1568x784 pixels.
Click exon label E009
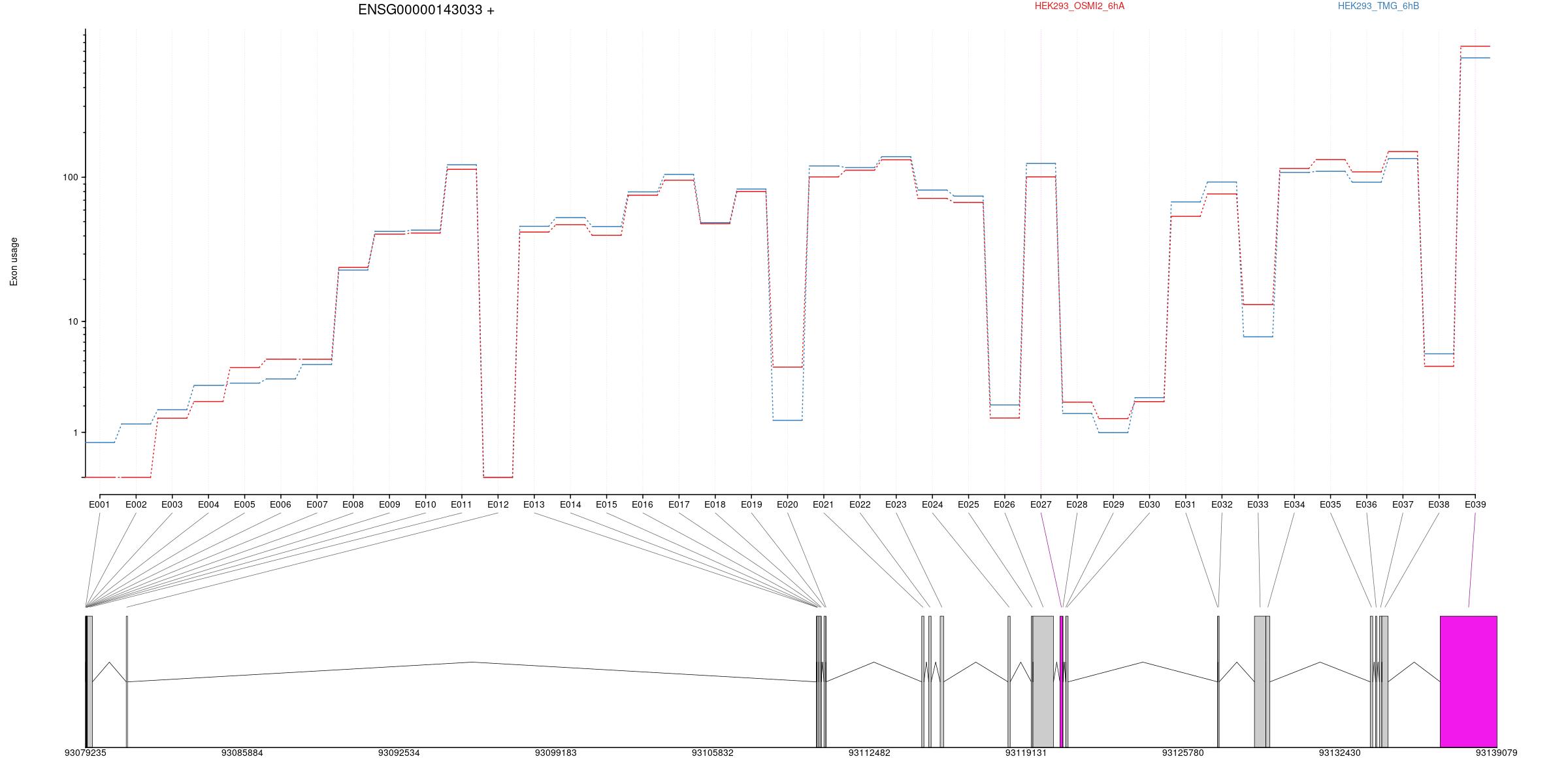click(389, 504)
